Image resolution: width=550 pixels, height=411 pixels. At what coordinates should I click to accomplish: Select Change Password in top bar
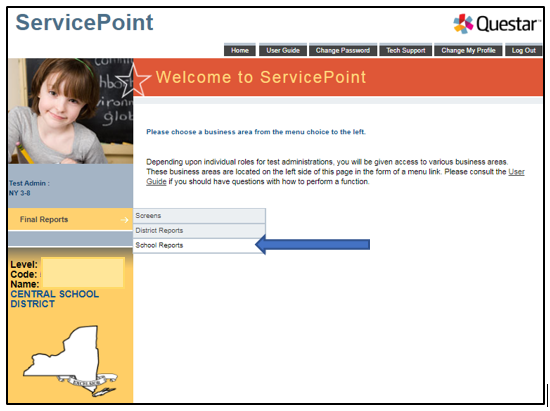coord(343,50)
